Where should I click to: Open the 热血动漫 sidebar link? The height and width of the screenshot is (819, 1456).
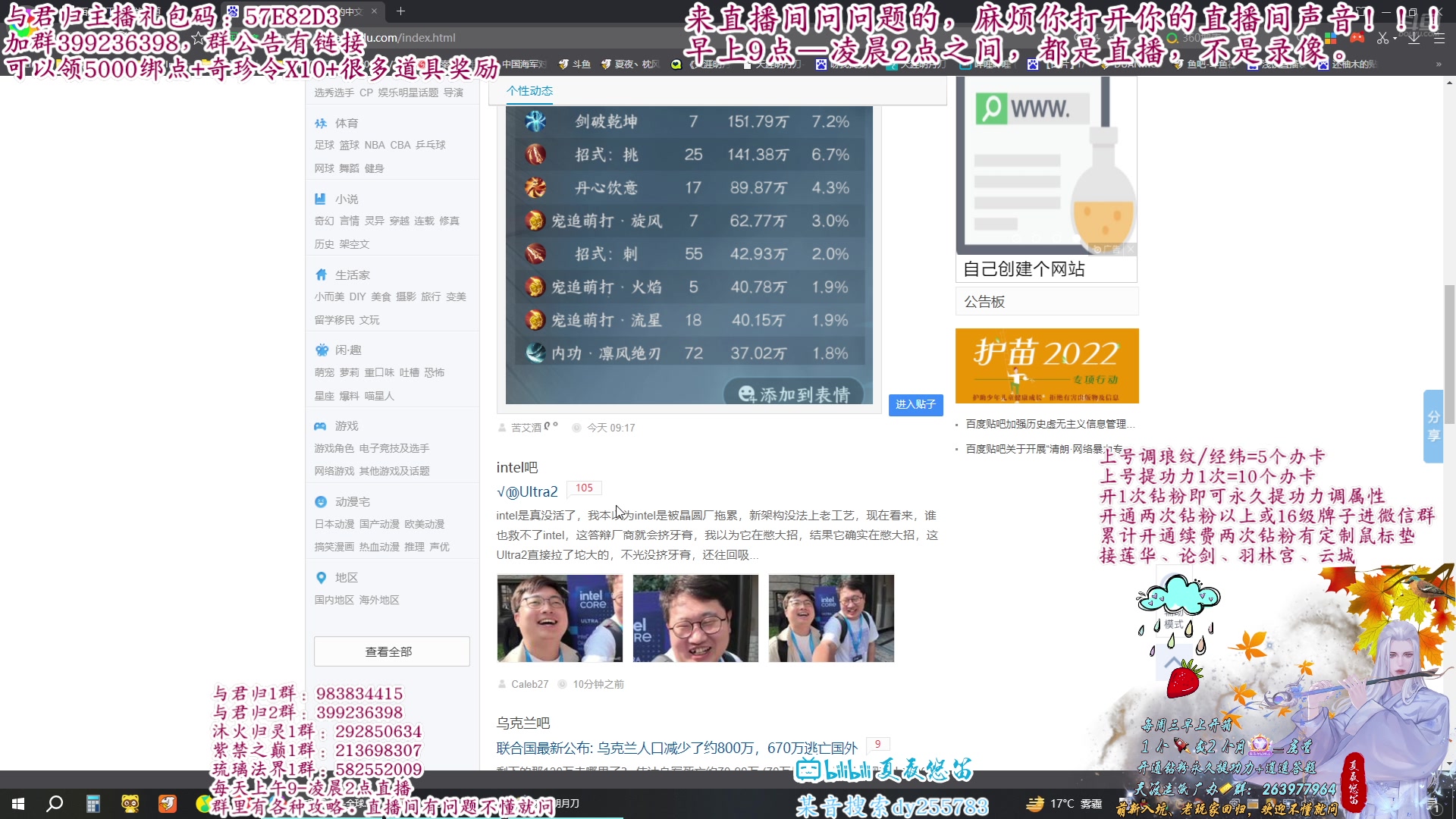tap(379, 547)
